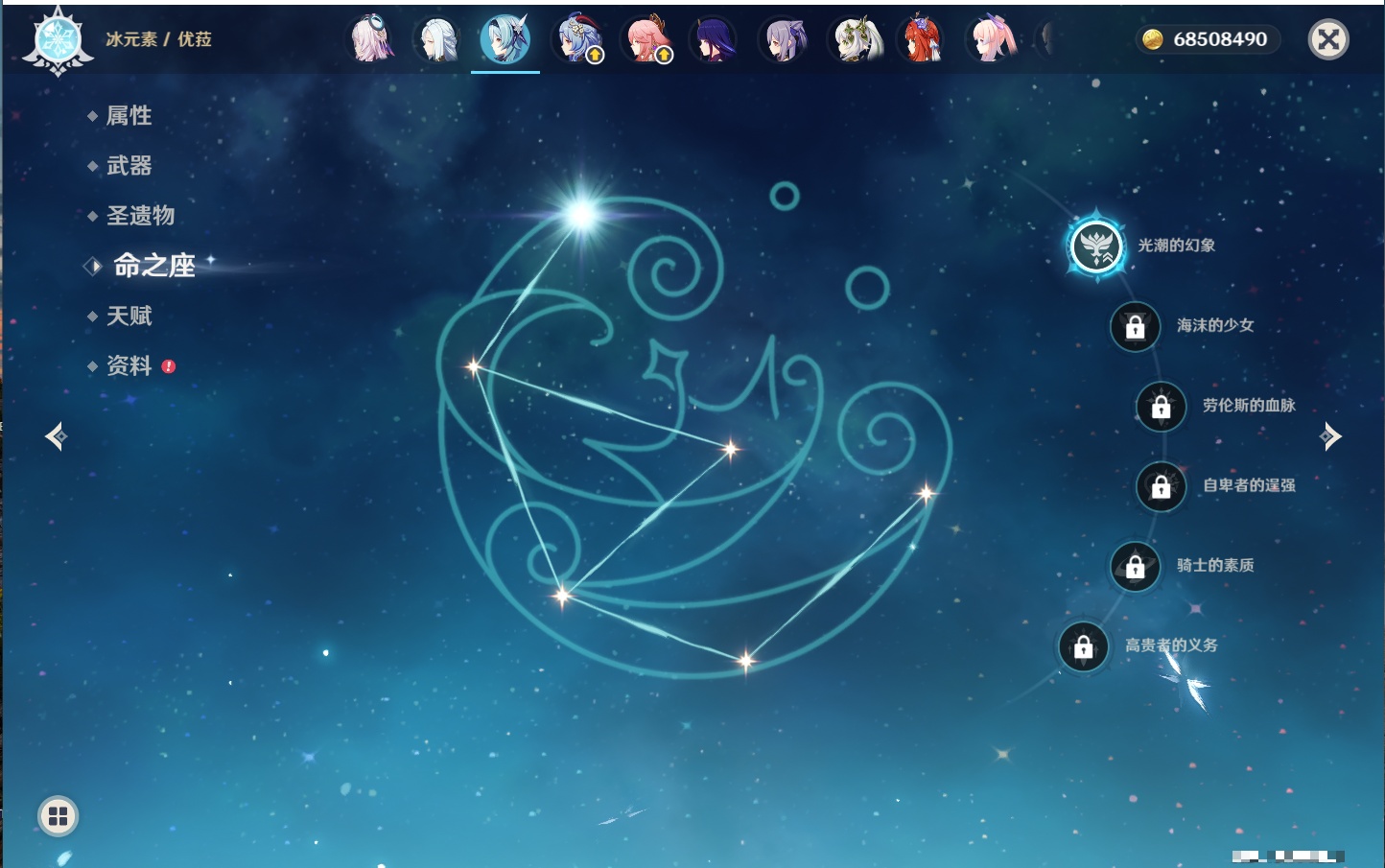1385x868 pixels.
Task: Click the brightest glowing star atop the constellation
Action: [x=582, y=213]
